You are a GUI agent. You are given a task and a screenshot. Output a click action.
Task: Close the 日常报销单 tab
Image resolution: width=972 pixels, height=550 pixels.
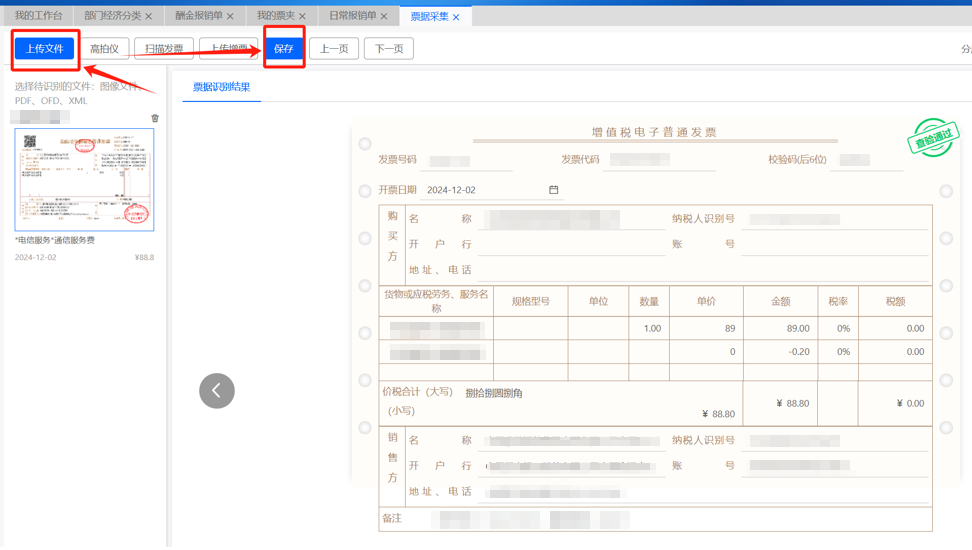tap(384, 17)
